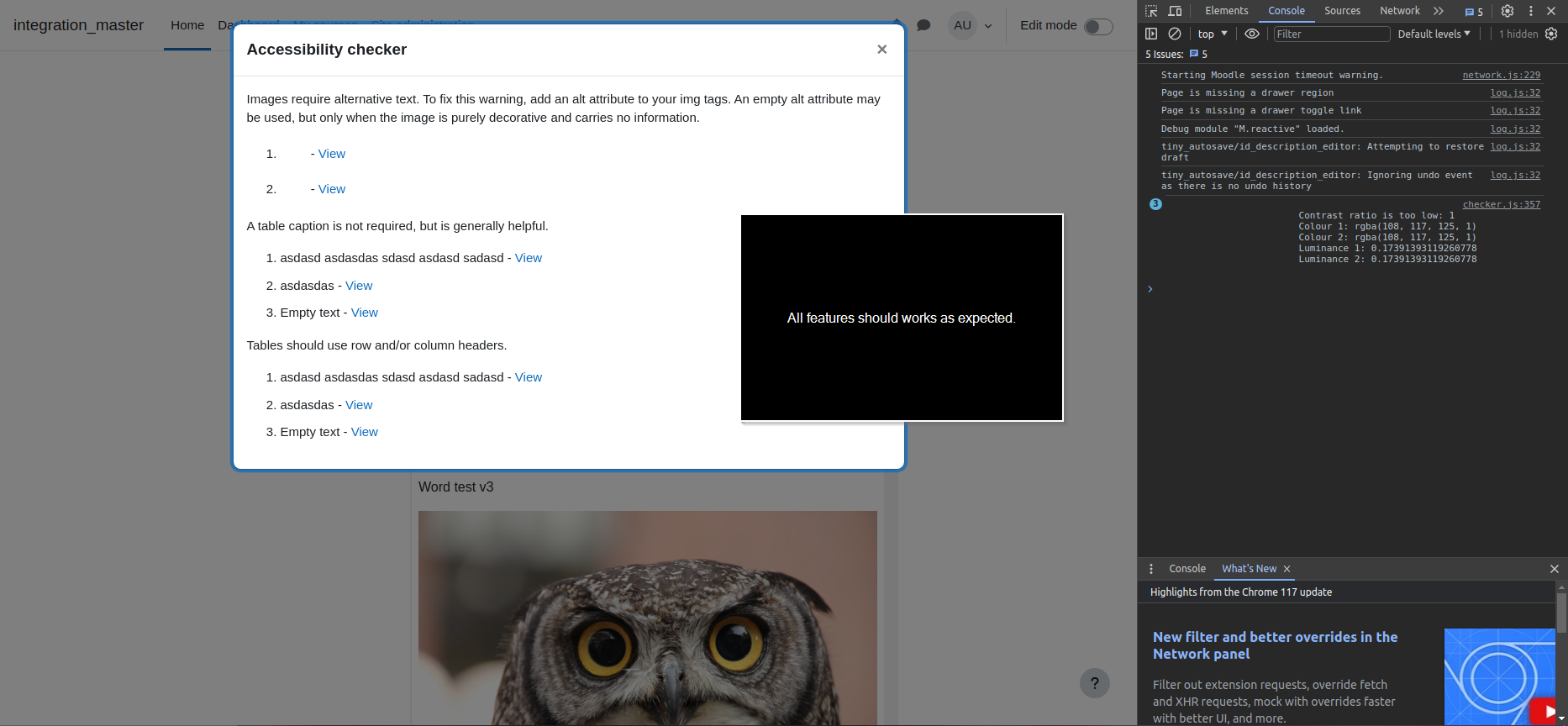
Task: Clear the console log
Action: [x=1175, y=34]
